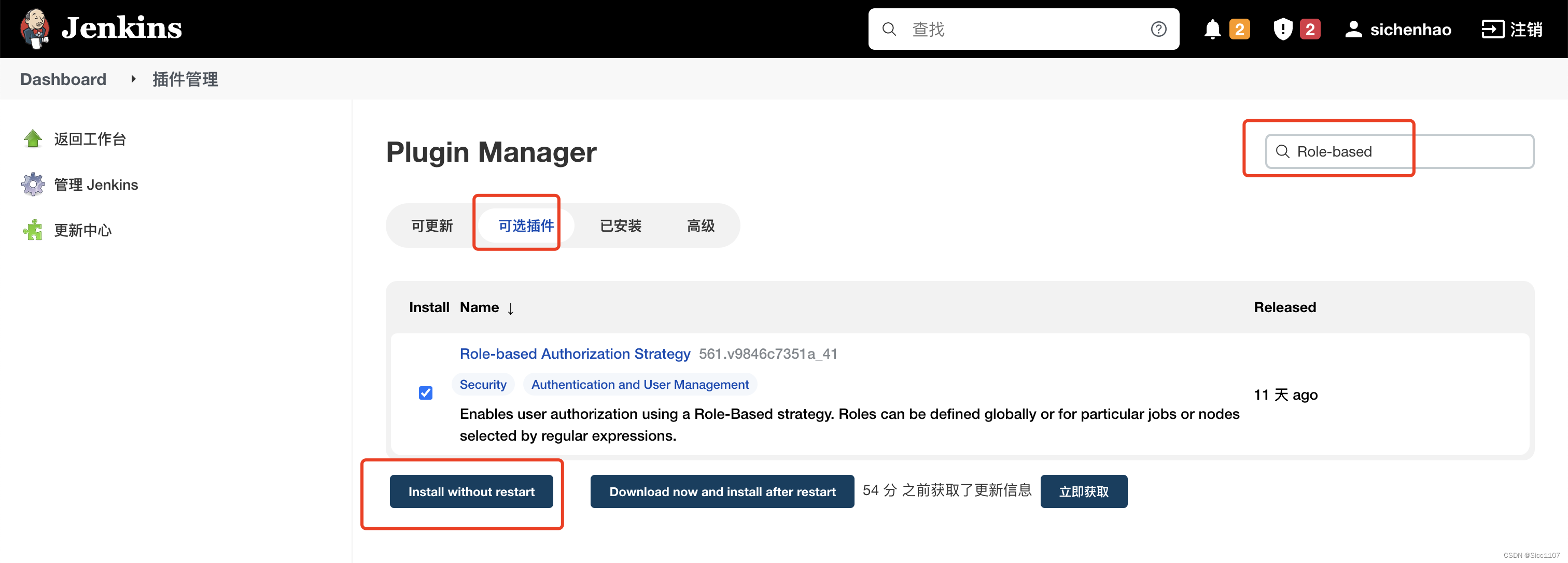Image resolution: width=1568 pixels, height=563 pixels.
Task: Click Download now and install after restart
Action: pyautogui.click(x=722, y=491)
